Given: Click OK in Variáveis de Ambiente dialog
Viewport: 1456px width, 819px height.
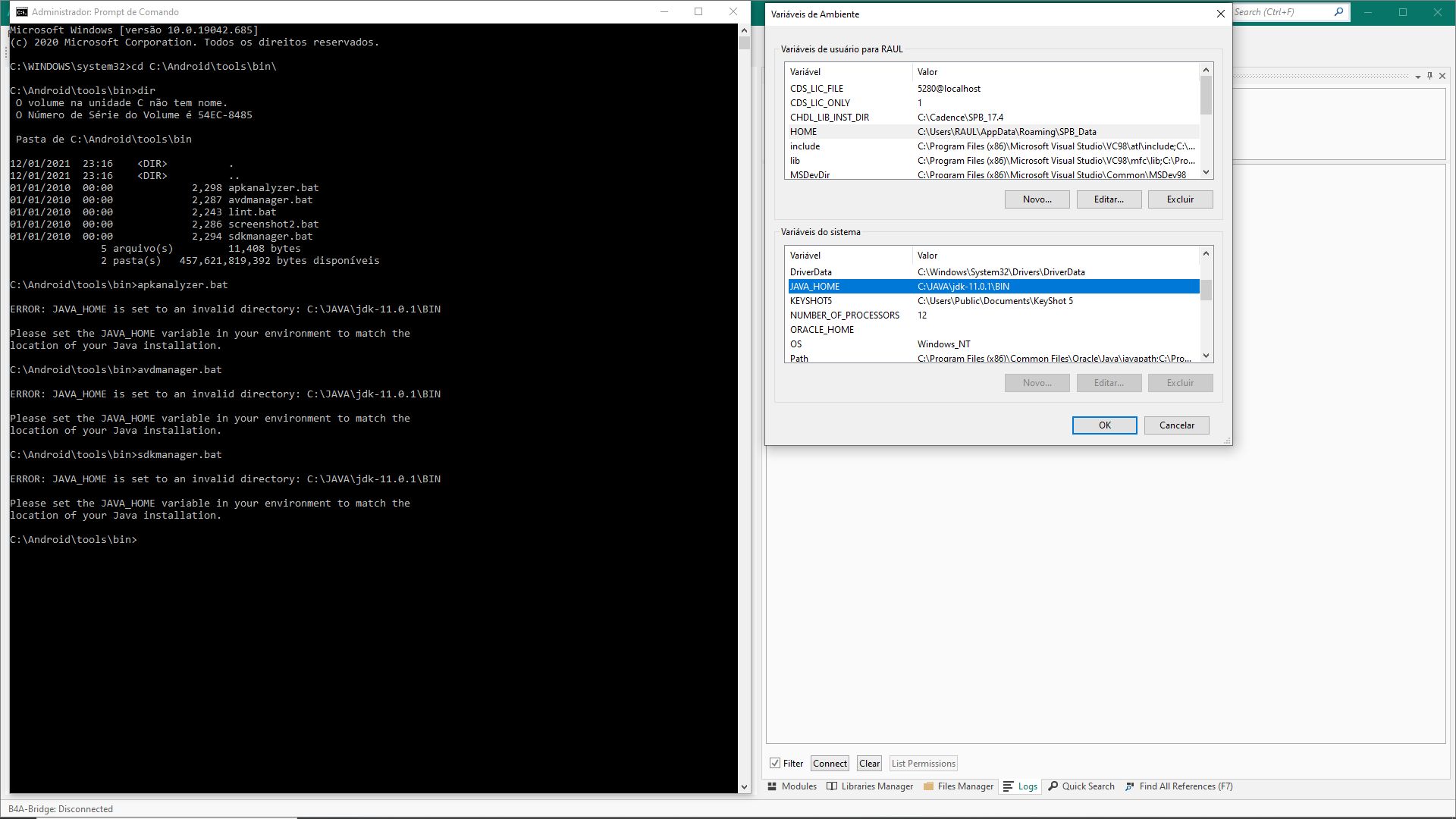Looking at the screenshot, I should coord(1104,425).
